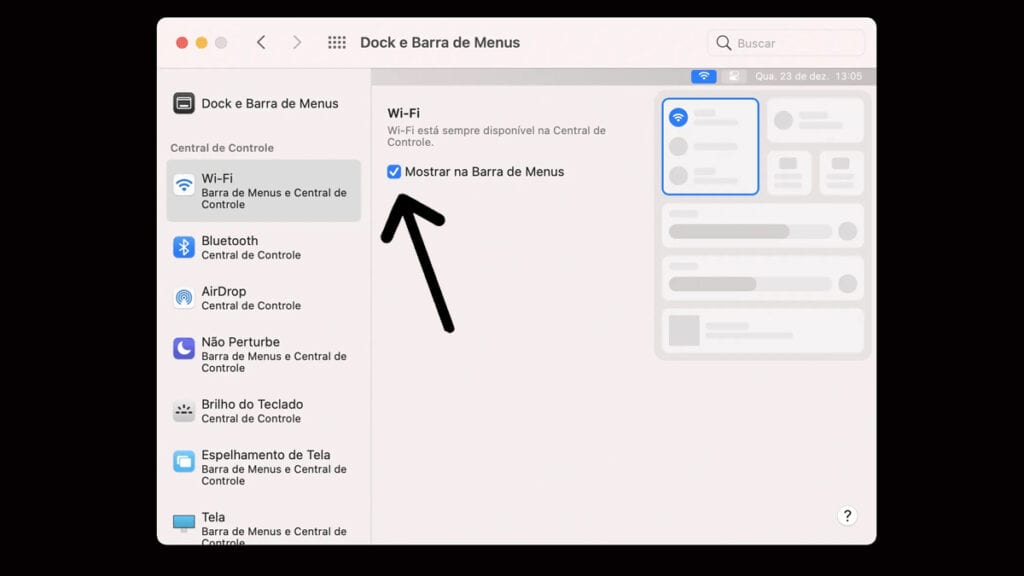Select Bluetooth Central de Controle row
Screen dimensions: 1024x576
[x=264, y=248]
